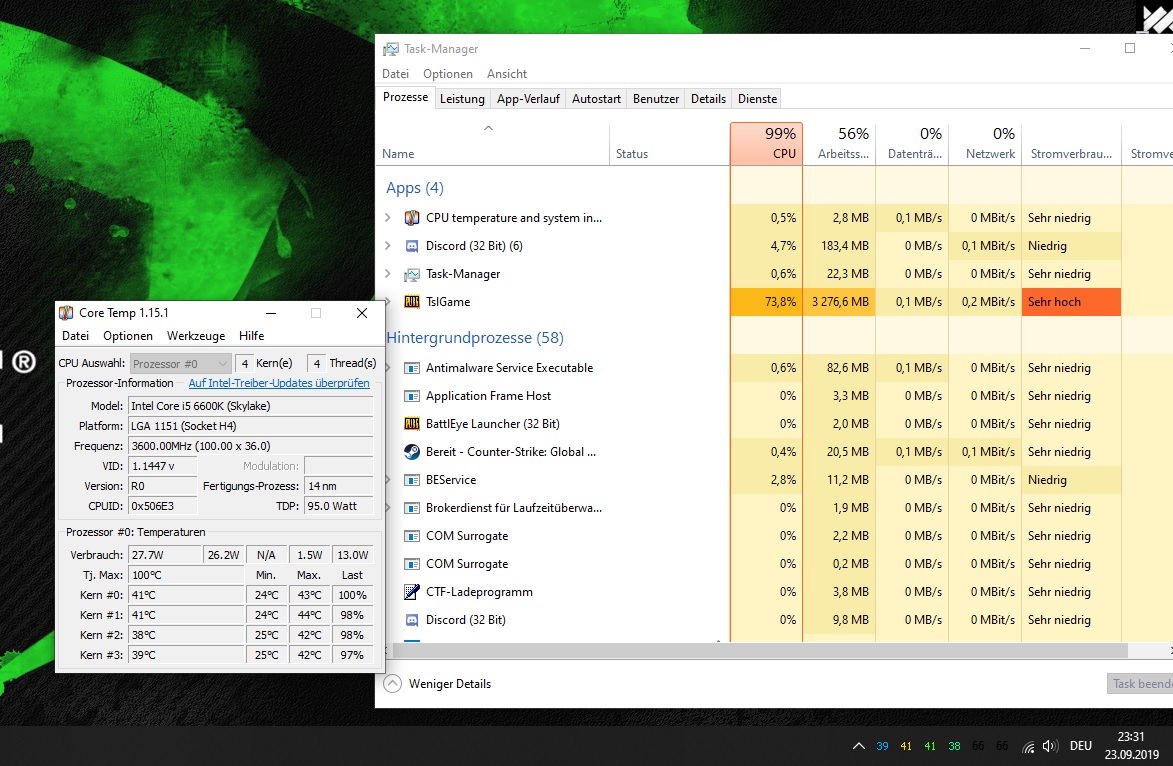Expand the Task-Manager app row
1173x766 pixels.
[x=388, y=274]
